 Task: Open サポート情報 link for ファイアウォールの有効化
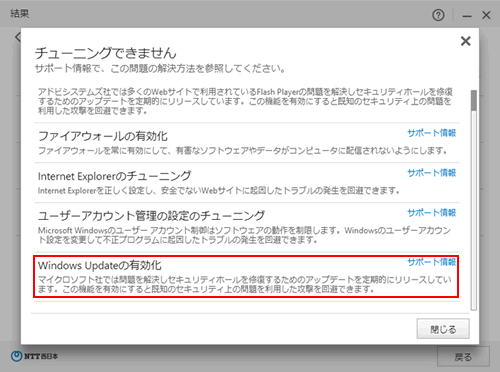[431, 133]
